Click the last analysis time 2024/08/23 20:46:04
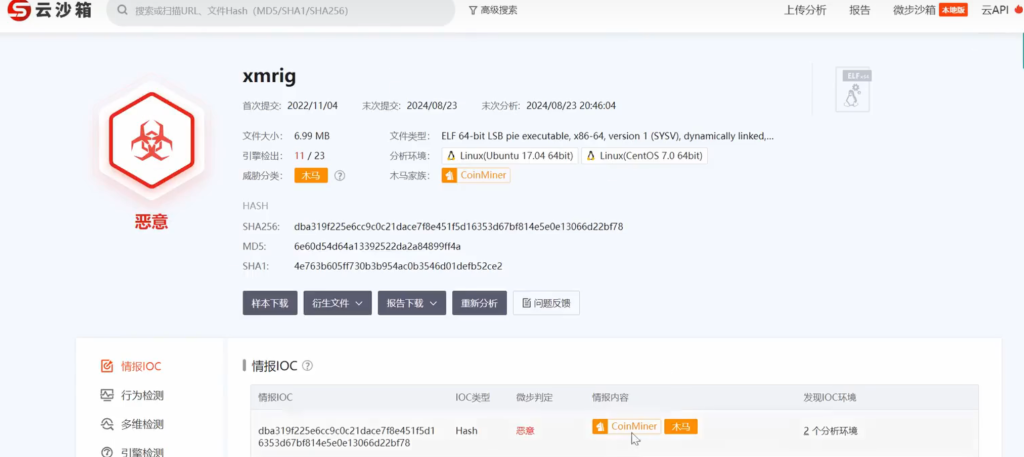1024x457 pixels. tap(571, 105)
